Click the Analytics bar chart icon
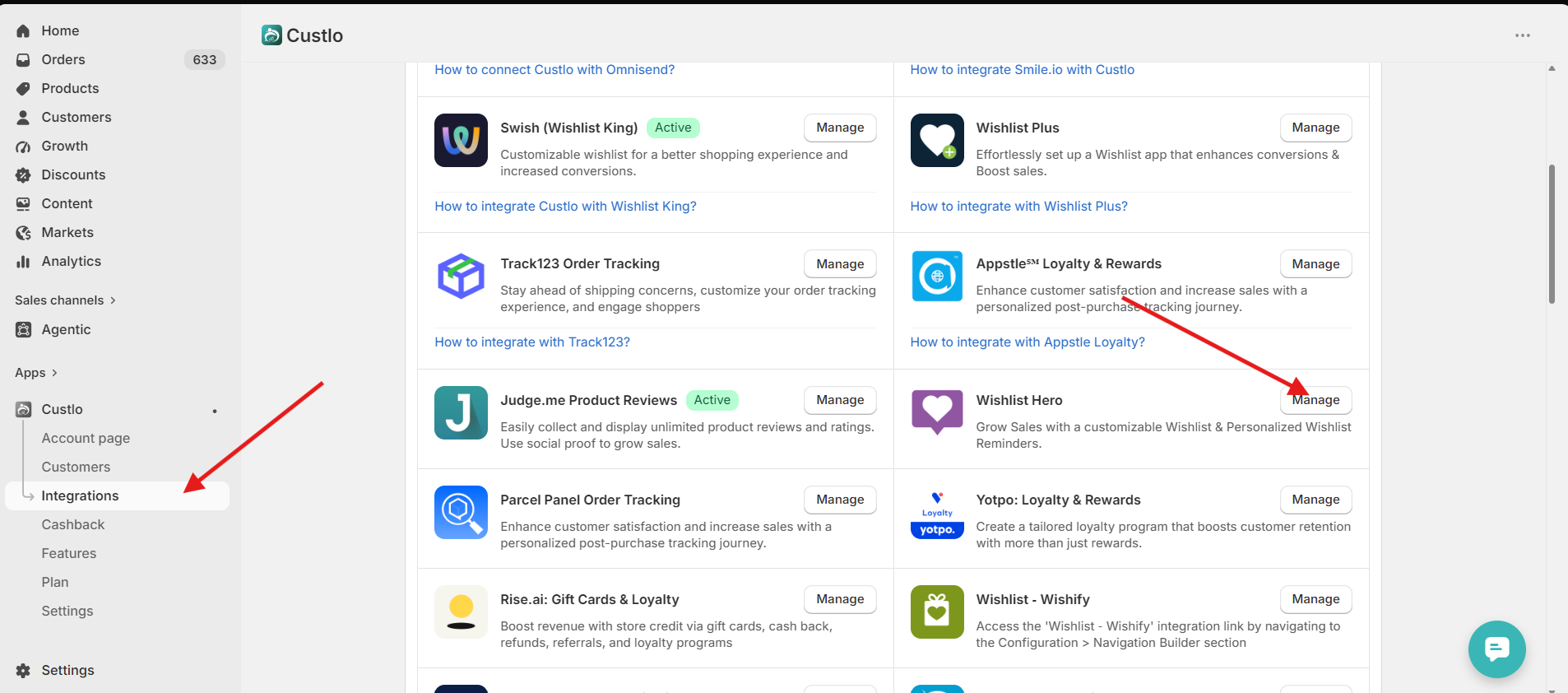 [x=23, y=261]
